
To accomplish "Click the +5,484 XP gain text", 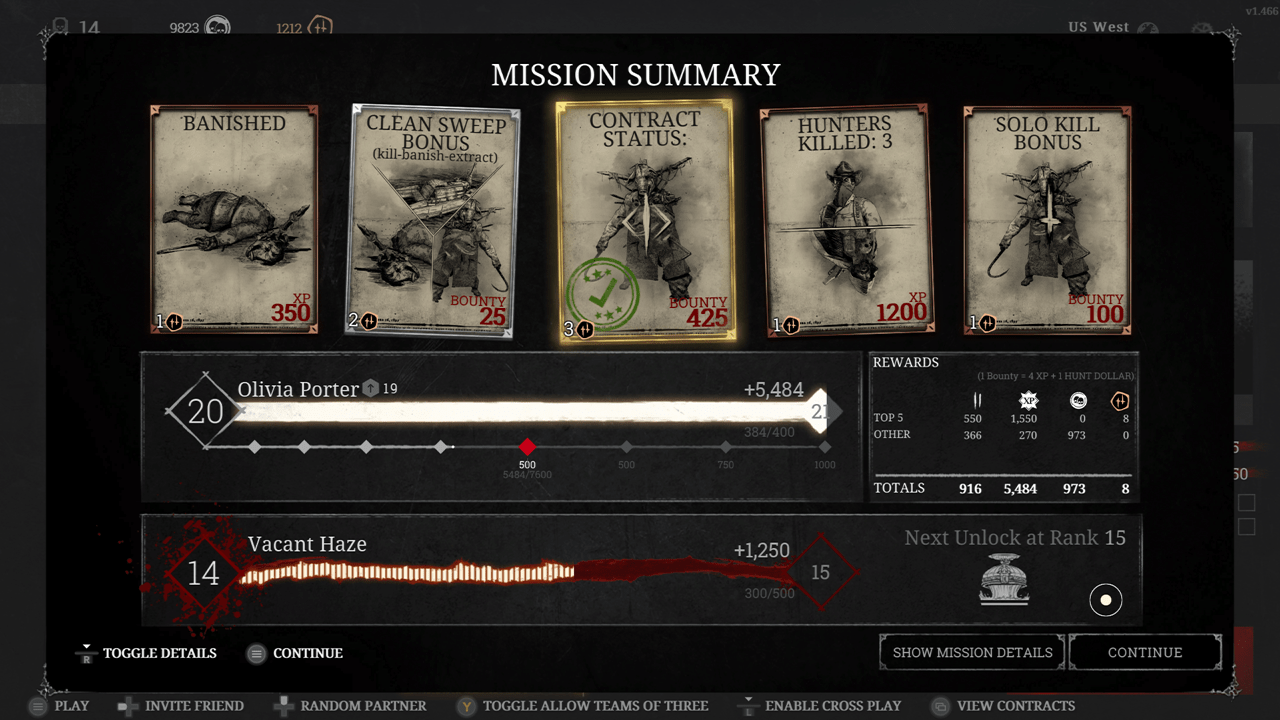I will coord(773,390).
